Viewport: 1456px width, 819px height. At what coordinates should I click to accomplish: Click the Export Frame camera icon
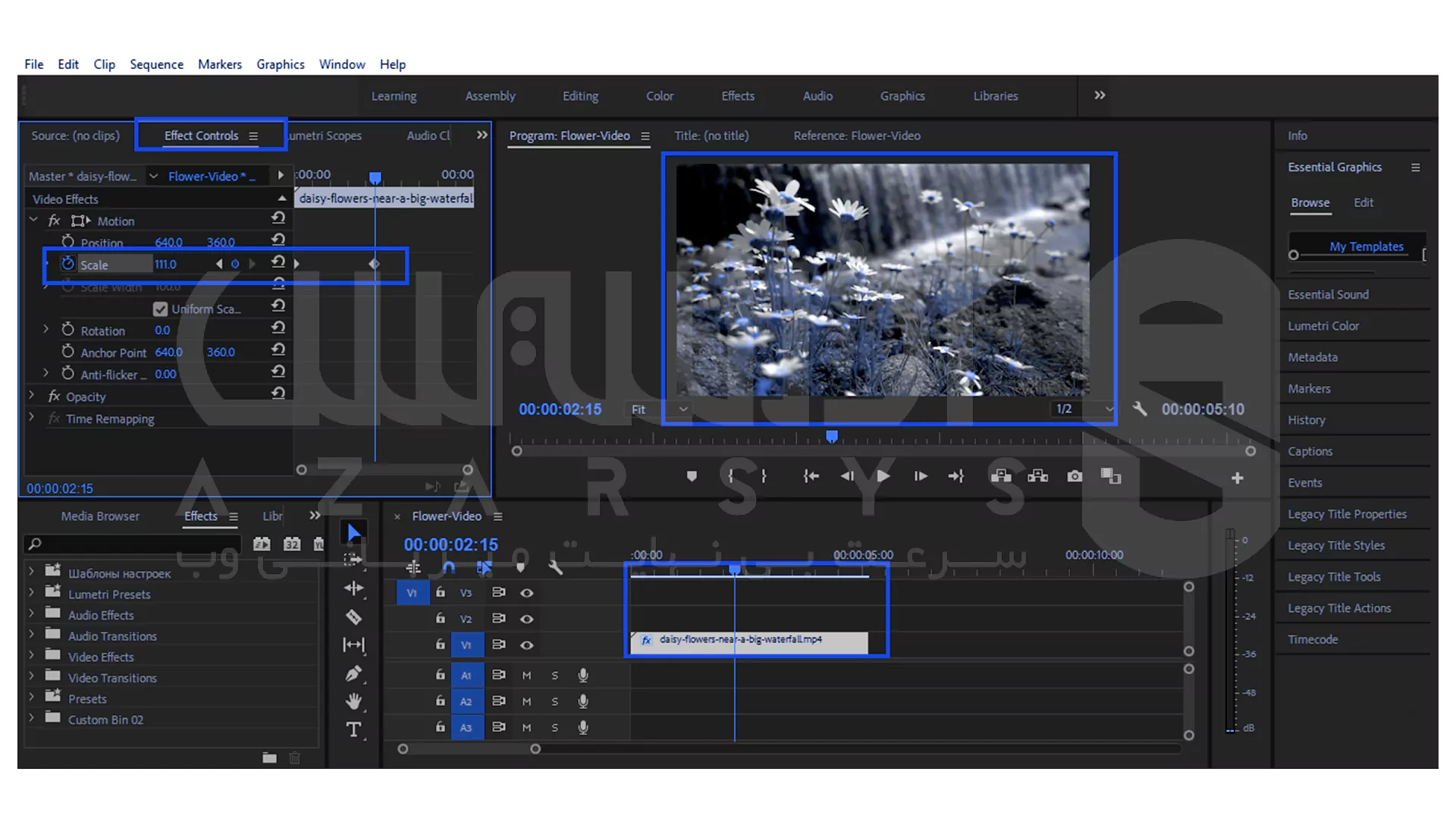pos(1075,476)
